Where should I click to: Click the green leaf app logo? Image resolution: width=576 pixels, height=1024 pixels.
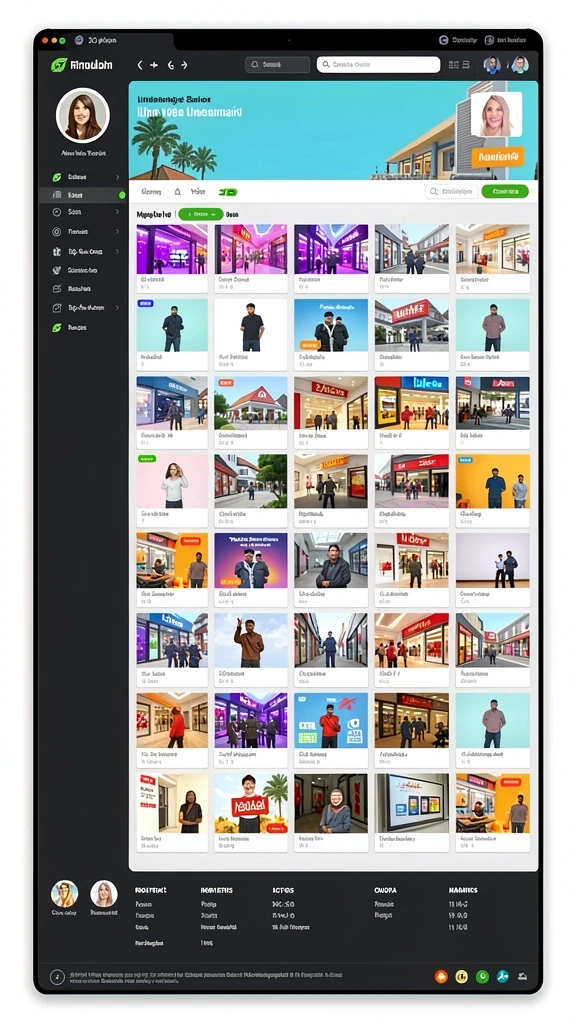point(58,65)
